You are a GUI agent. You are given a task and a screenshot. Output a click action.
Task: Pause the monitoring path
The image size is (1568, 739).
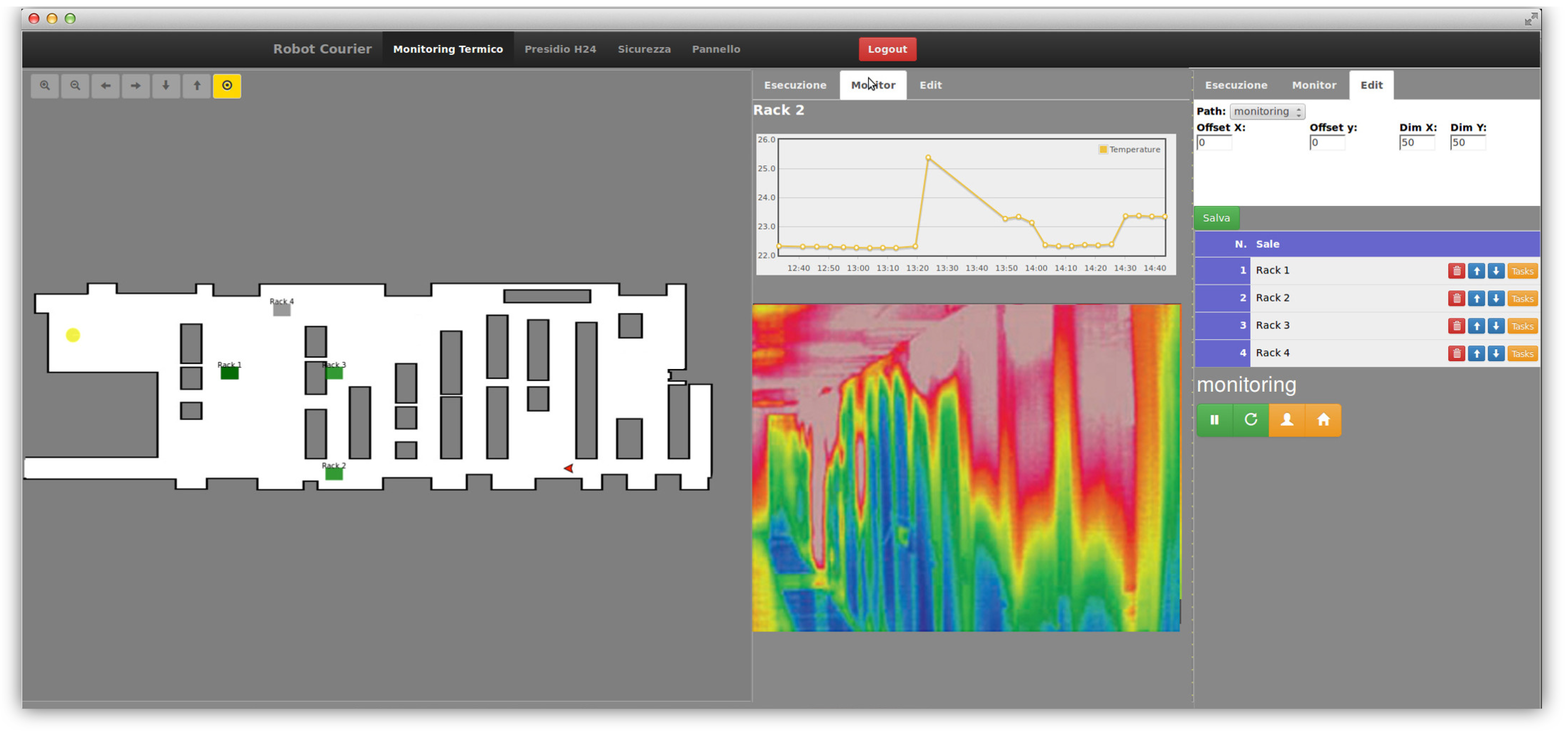1214,420
